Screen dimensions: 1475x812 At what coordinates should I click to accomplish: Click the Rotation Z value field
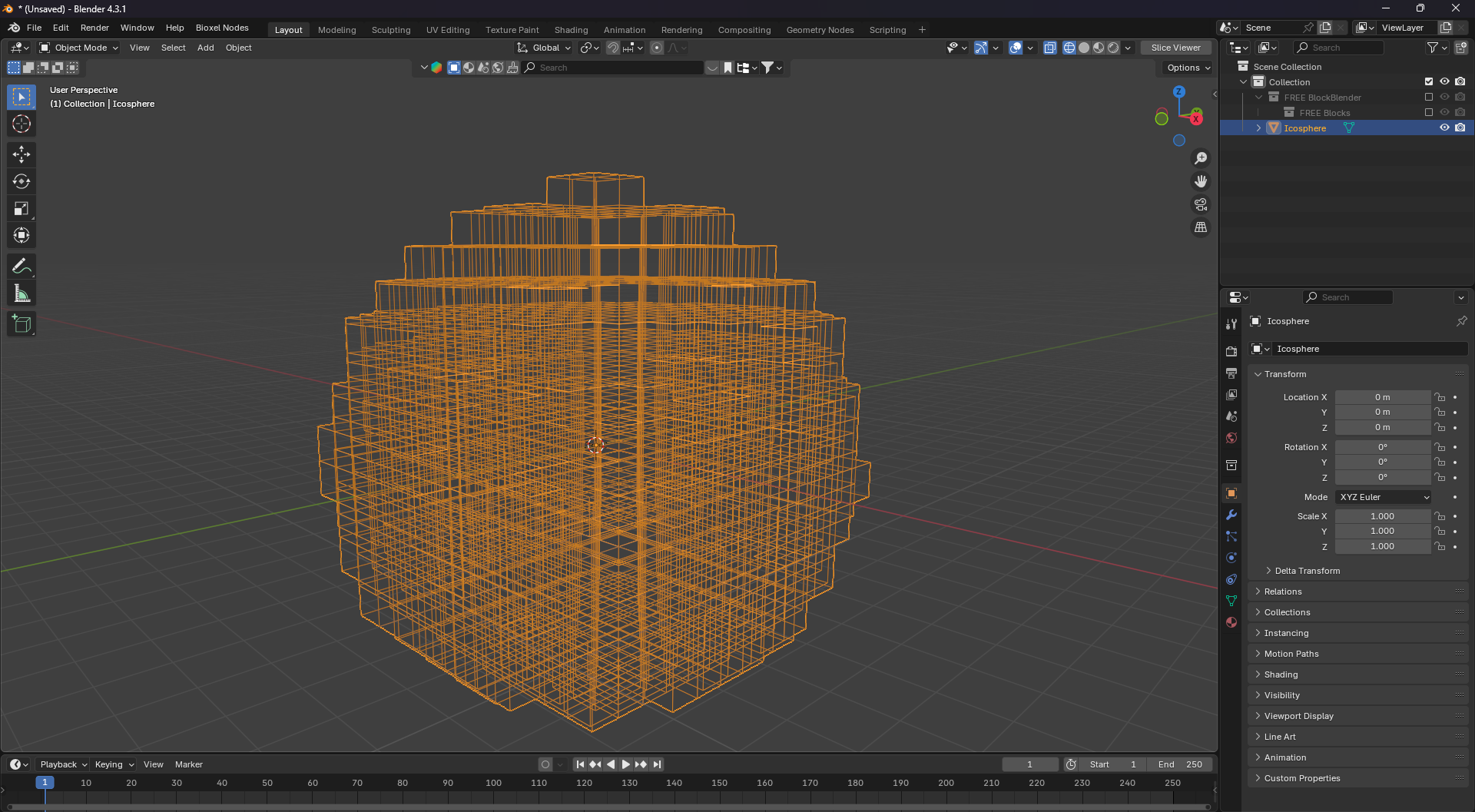point(1382,477)
